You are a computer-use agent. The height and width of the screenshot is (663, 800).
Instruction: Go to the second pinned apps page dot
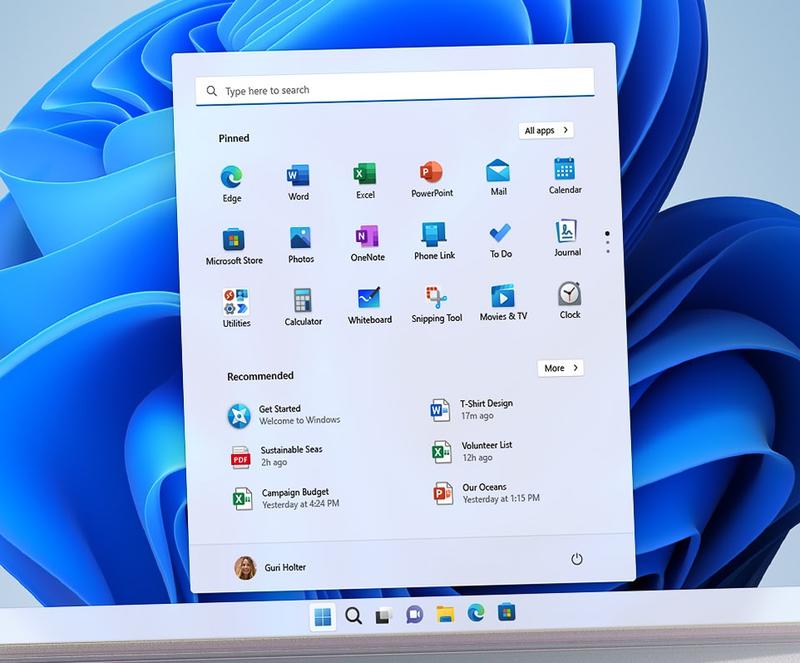[607, 243]
